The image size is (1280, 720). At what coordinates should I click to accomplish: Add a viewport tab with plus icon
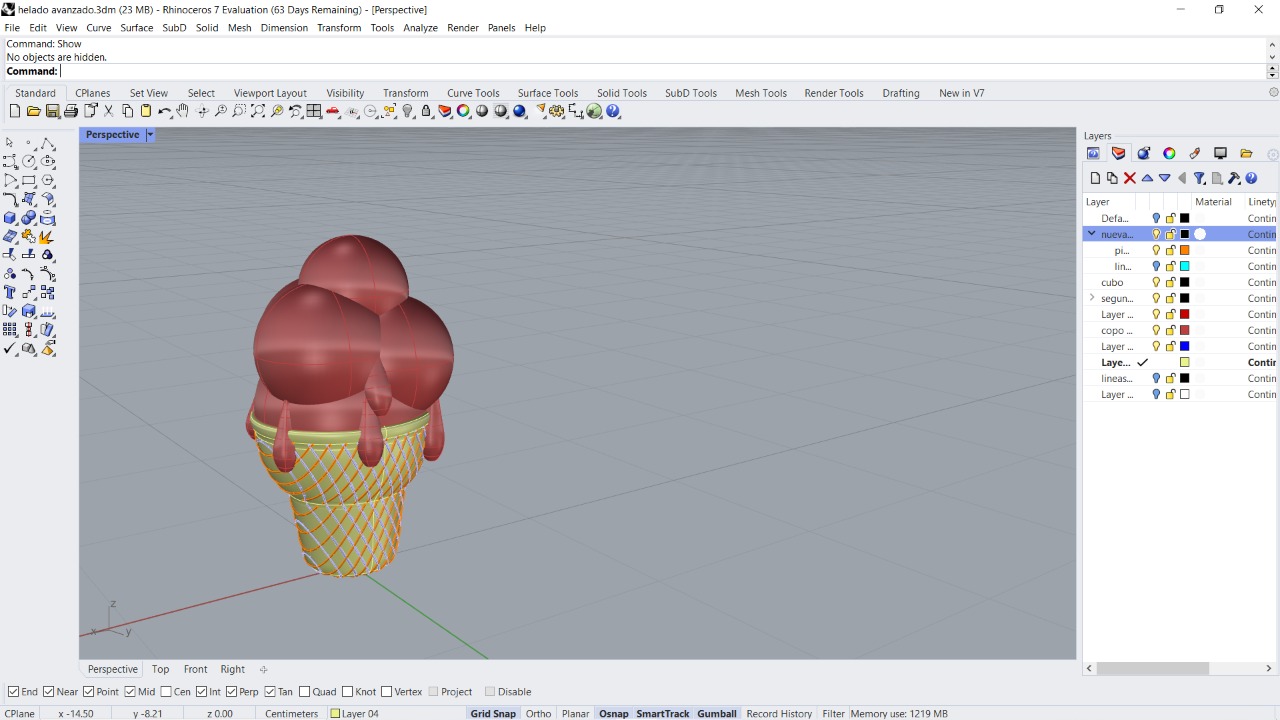[x=263, y=670]
